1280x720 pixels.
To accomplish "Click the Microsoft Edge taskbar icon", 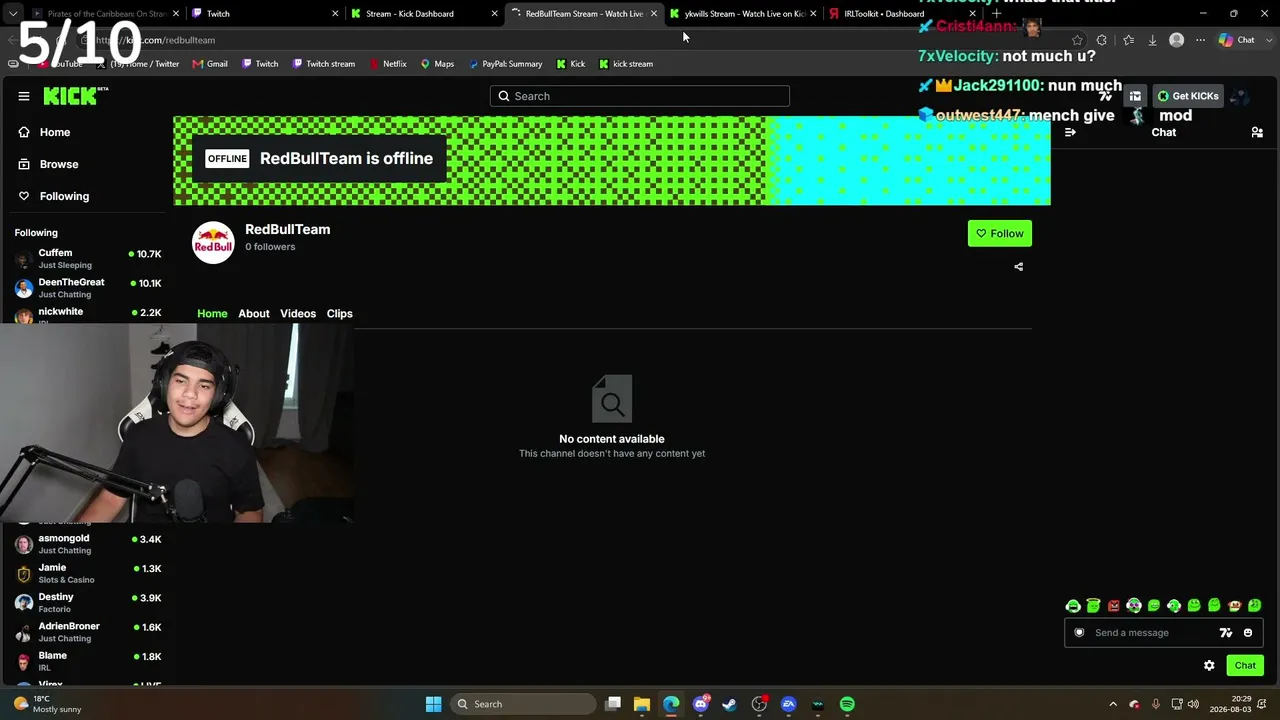I will coord(671,704).
